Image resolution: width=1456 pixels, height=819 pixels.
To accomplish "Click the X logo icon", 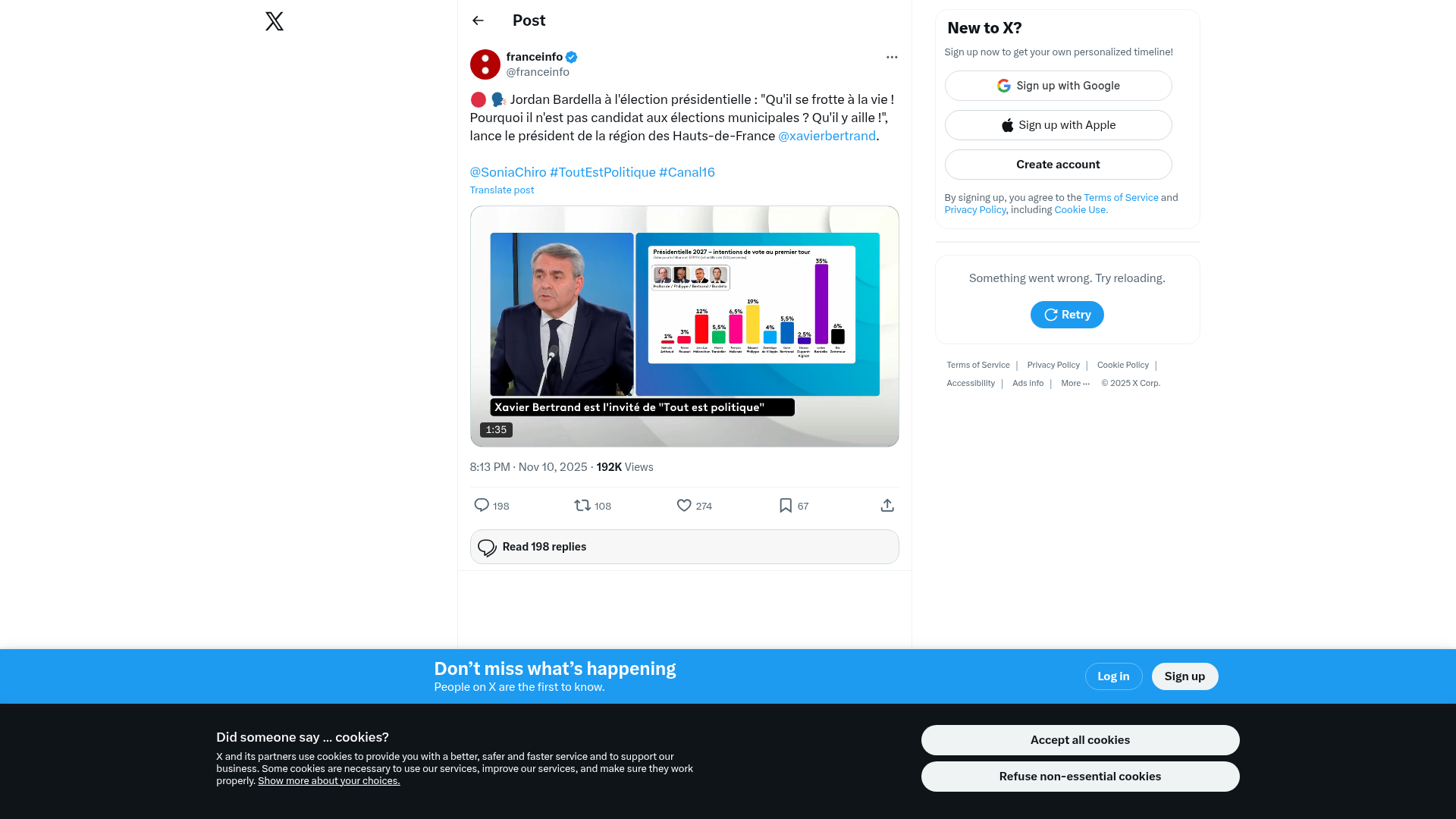I will tap(275, 21).
